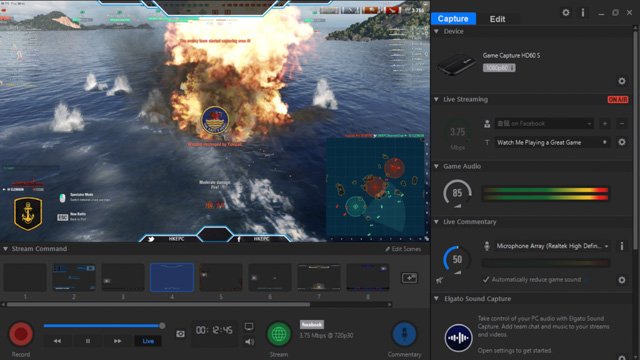The image size is (640, 360).
Task: Select scene thumbnail 6
Action: click(x=270, y=278)
